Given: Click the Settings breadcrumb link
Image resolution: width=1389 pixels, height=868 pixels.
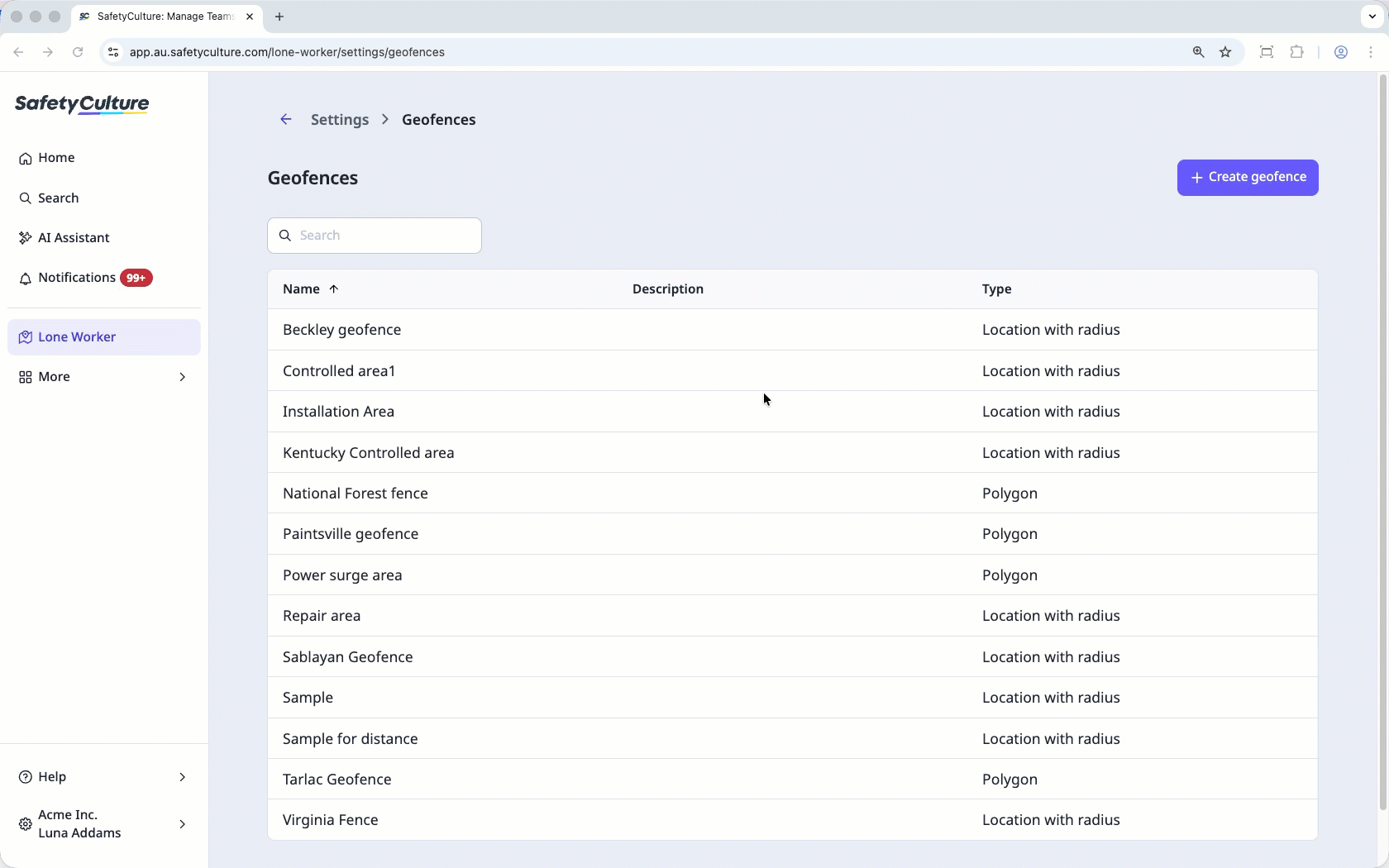Looking at the screenshot, I should click(340, 120).
